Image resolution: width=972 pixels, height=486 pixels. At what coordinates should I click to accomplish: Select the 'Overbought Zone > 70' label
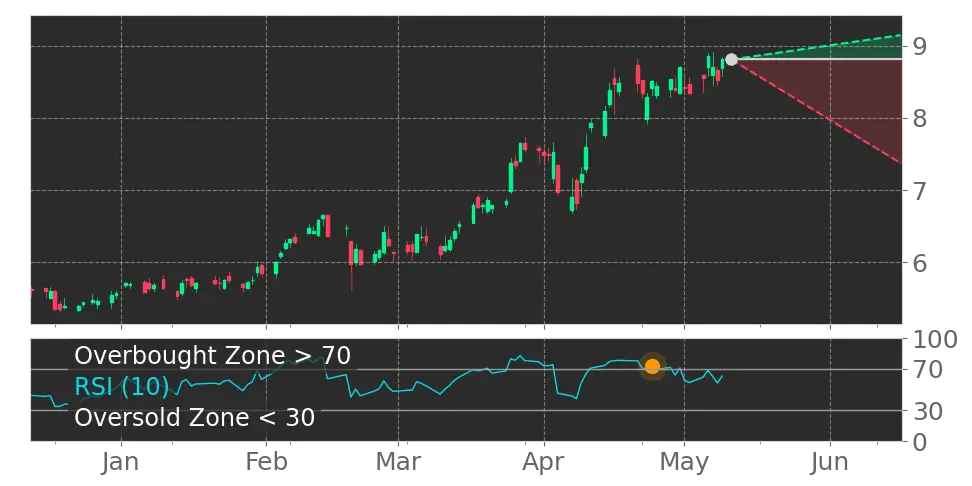click(213, 356)
